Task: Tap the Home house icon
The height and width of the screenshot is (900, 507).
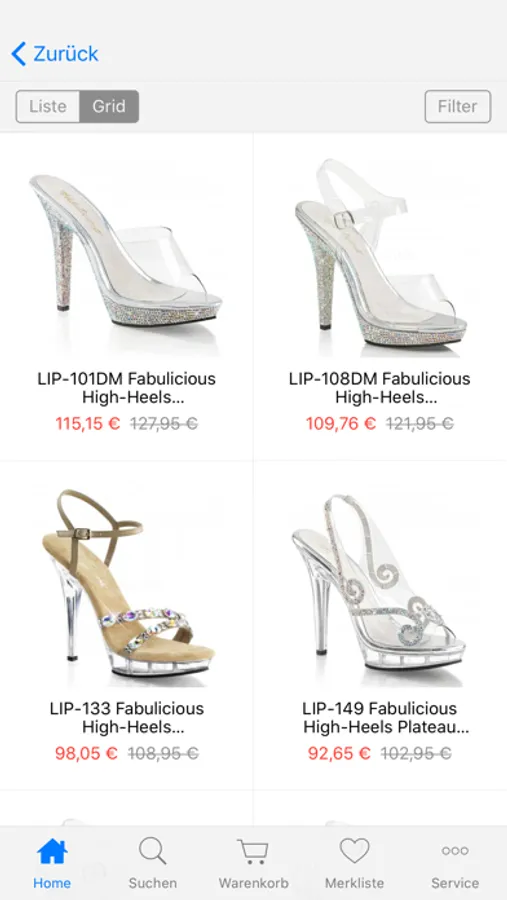Action: [x=52, y=852]
